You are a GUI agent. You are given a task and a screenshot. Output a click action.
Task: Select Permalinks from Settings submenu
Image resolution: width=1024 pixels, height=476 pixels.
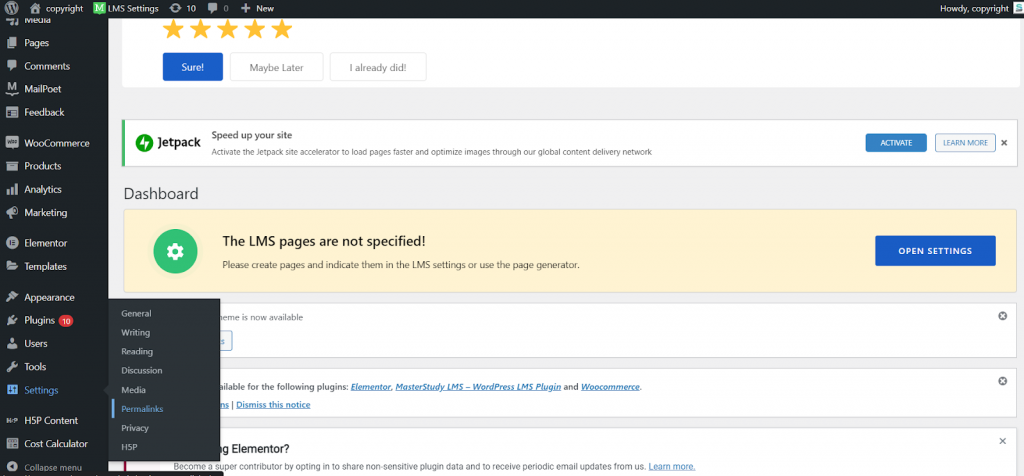pyautogui.click(x=142, y=409)
